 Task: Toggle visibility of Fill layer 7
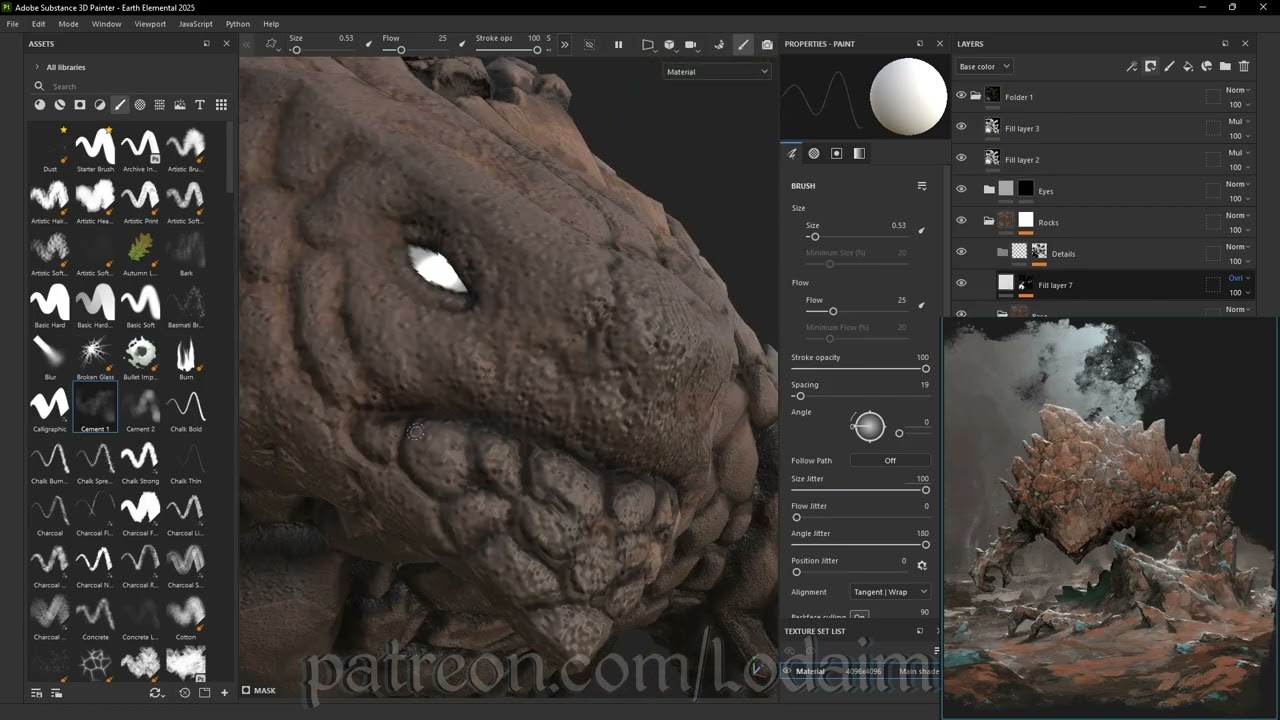(961, 283)
